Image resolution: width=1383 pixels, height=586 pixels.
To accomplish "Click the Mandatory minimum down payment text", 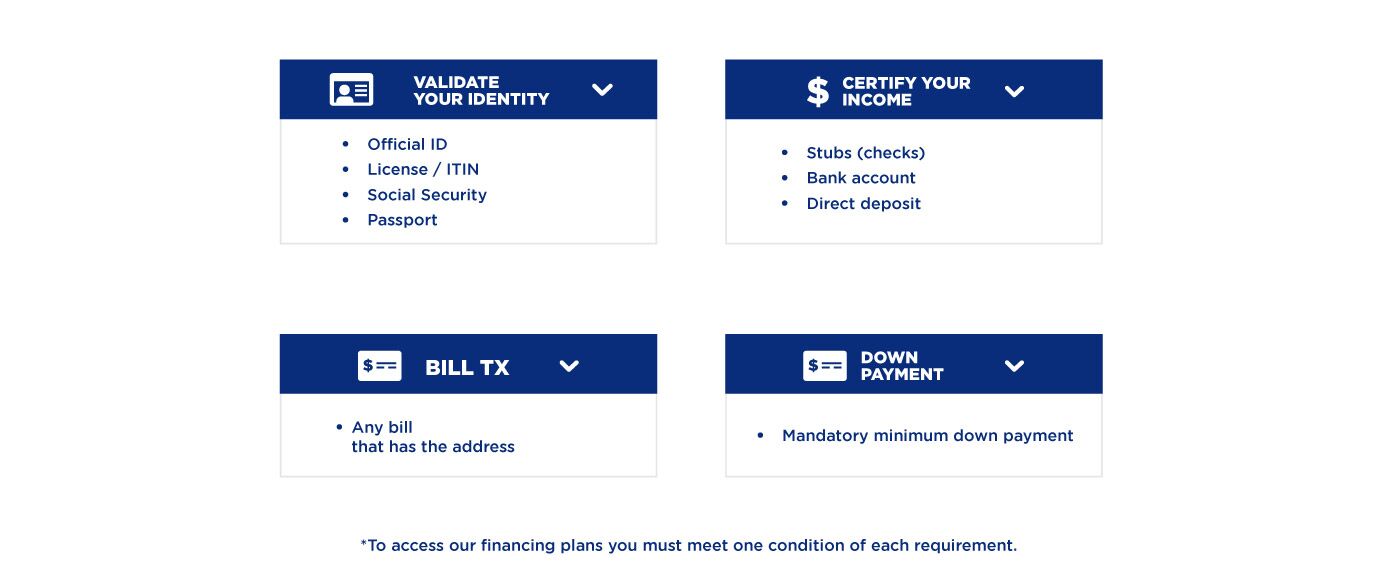I will pyautogui.click(x=927, y=436).
